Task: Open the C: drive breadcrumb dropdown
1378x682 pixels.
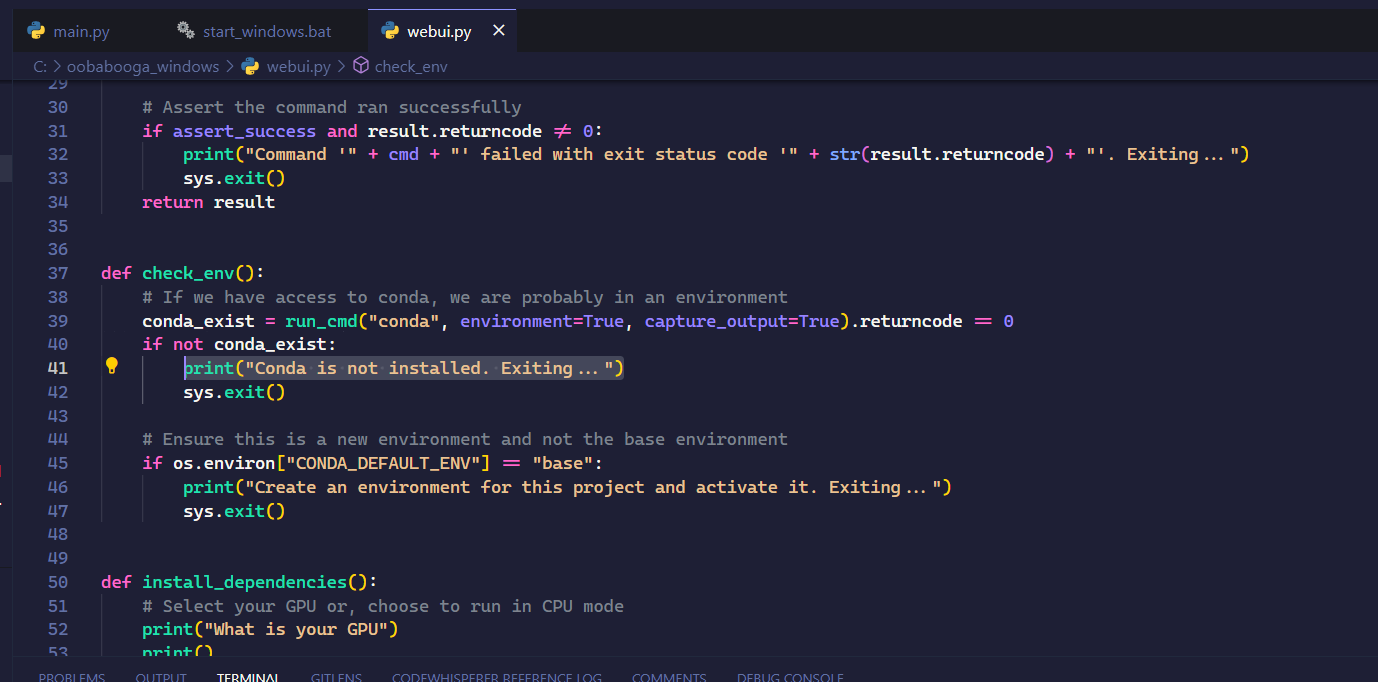Action: pos(38,66)
